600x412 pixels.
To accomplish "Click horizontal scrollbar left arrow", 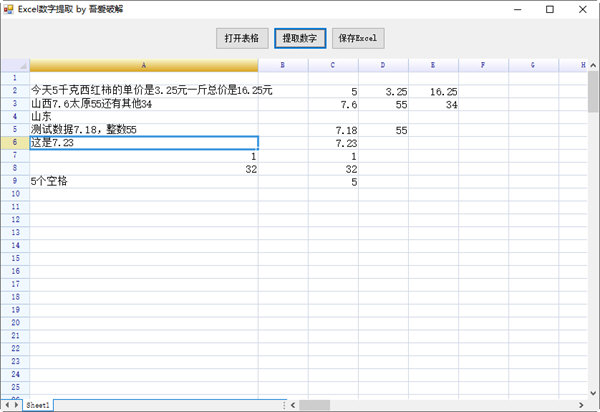I will point(292,405).
